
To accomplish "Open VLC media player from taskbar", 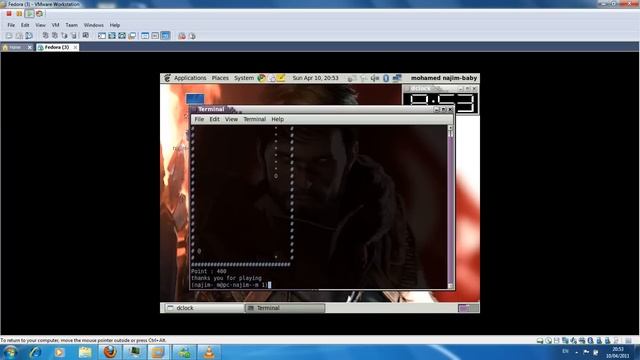I will [x=209, y=352].
